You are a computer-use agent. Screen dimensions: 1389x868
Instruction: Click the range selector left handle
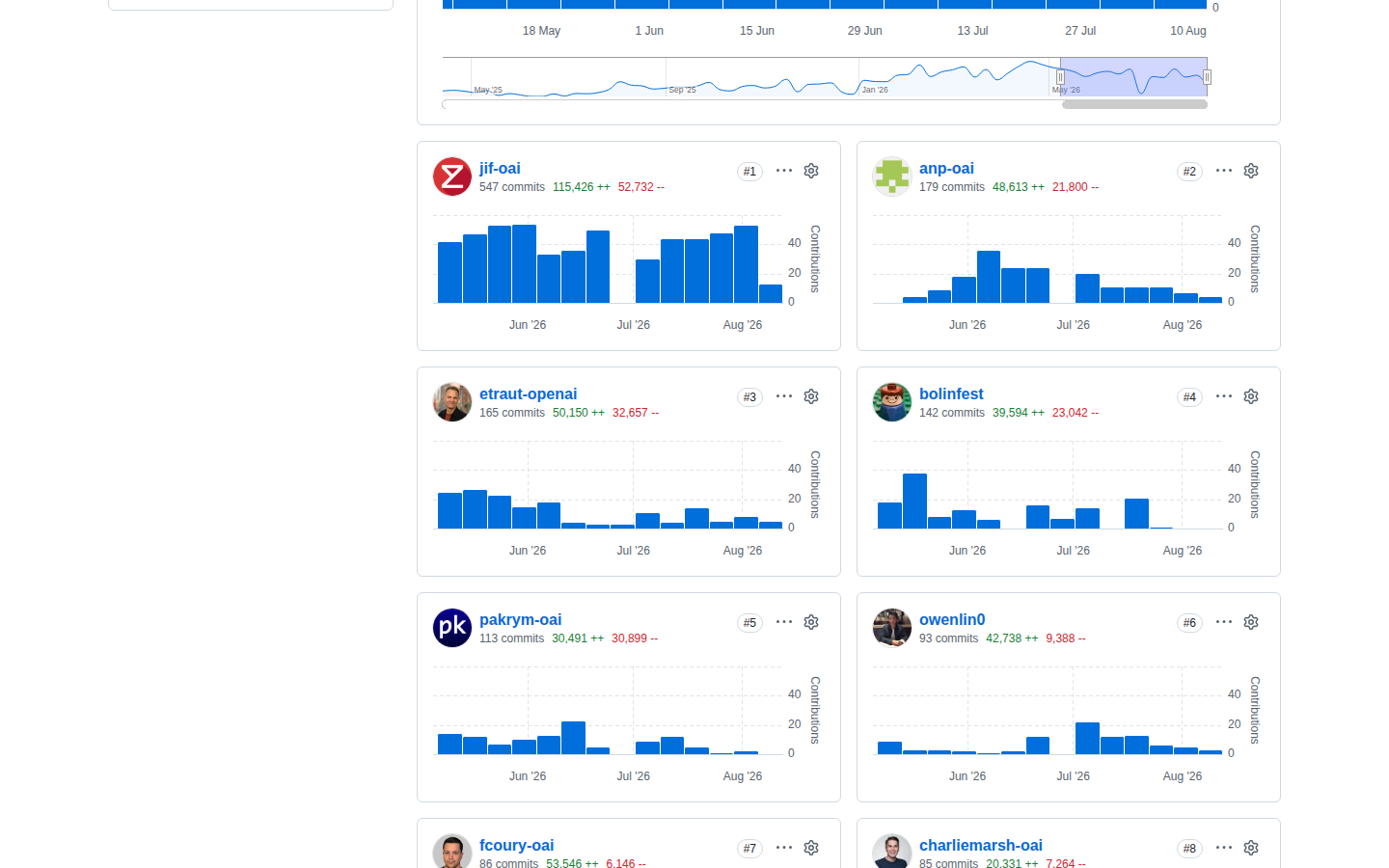tap(1060, 77)
